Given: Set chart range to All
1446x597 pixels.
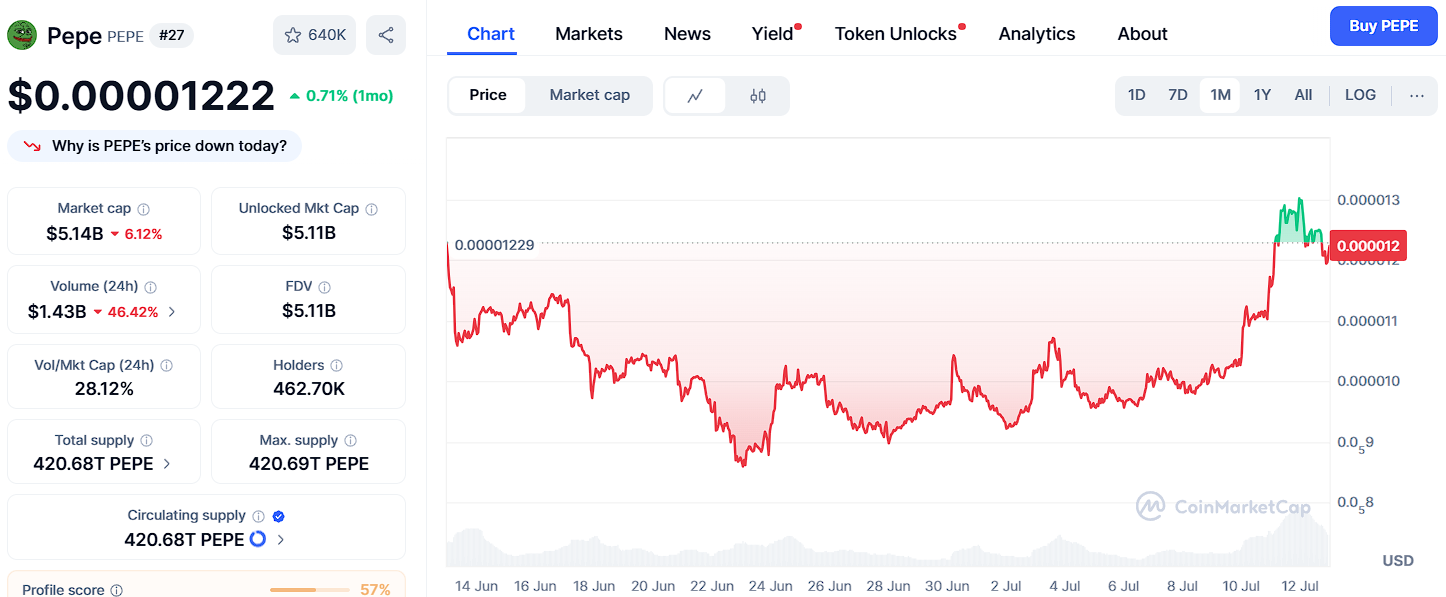Looking at the screenshot, I should pyautogui.click(x=1303, y=95).
